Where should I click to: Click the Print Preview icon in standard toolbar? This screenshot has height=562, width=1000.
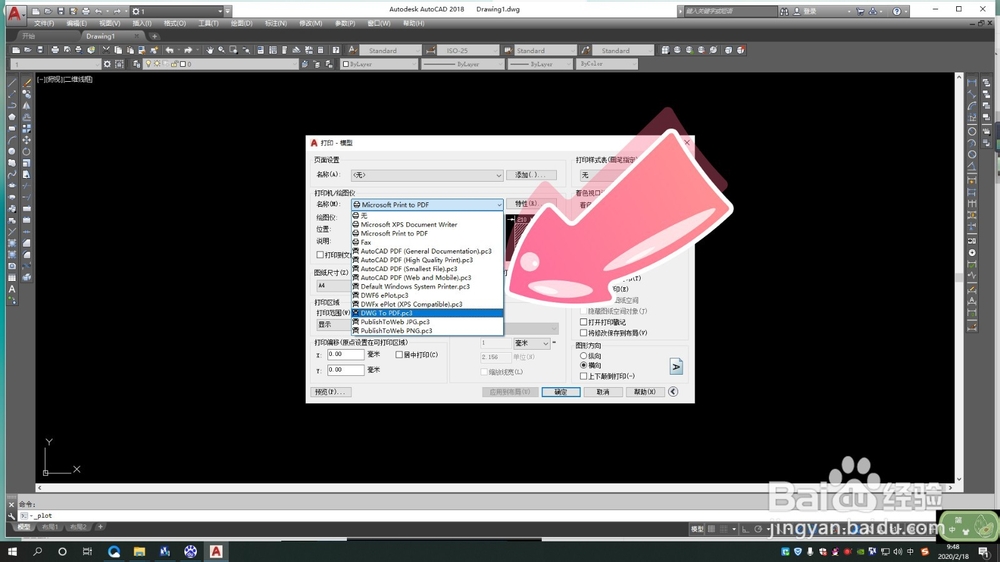coord(66,50)
